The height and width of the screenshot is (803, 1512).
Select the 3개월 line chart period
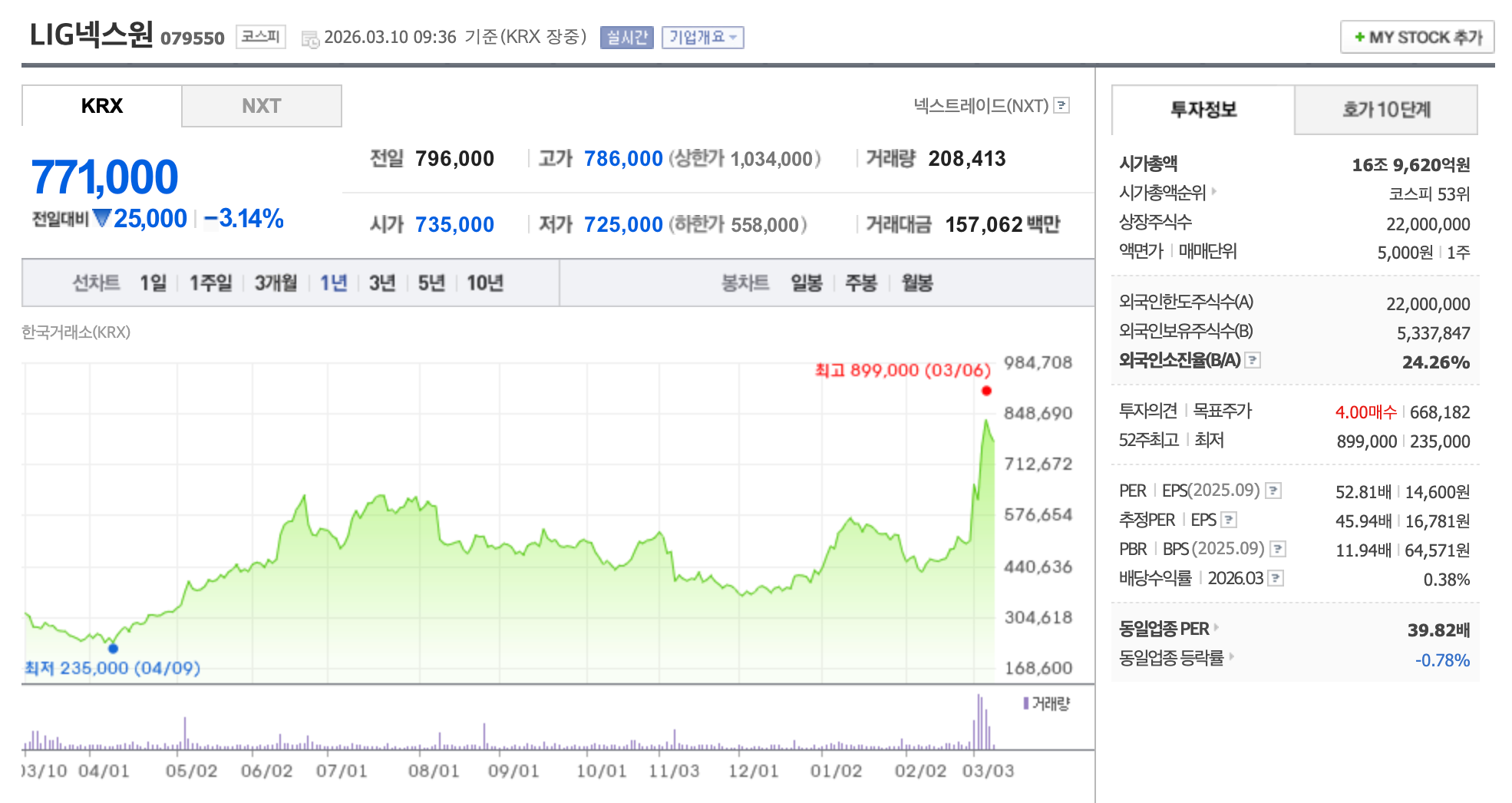pos(276,283)
